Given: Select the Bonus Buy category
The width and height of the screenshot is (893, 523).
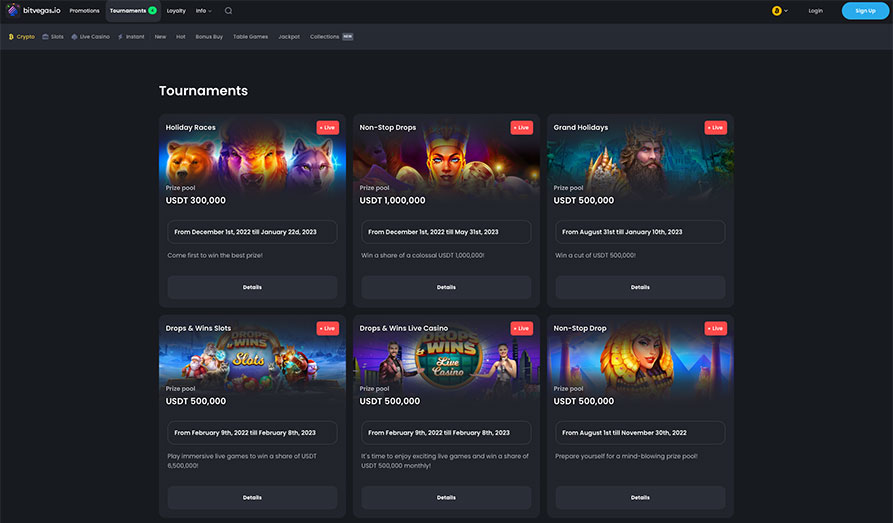Looking at the screenshot, I should [x=209, y=37].
